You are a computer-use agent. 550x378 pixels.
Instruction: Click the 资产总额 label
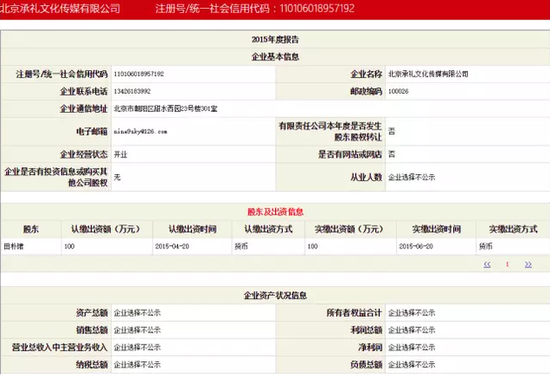[x=92, y=313]
